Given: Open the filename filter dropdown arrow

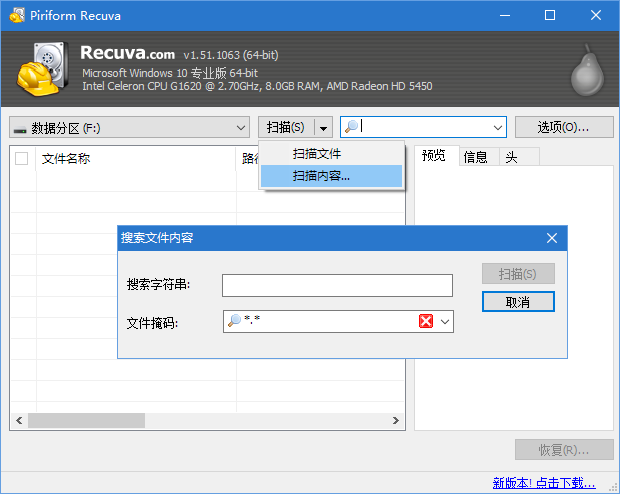Looking at the screenshot, I should coord(498,127).
